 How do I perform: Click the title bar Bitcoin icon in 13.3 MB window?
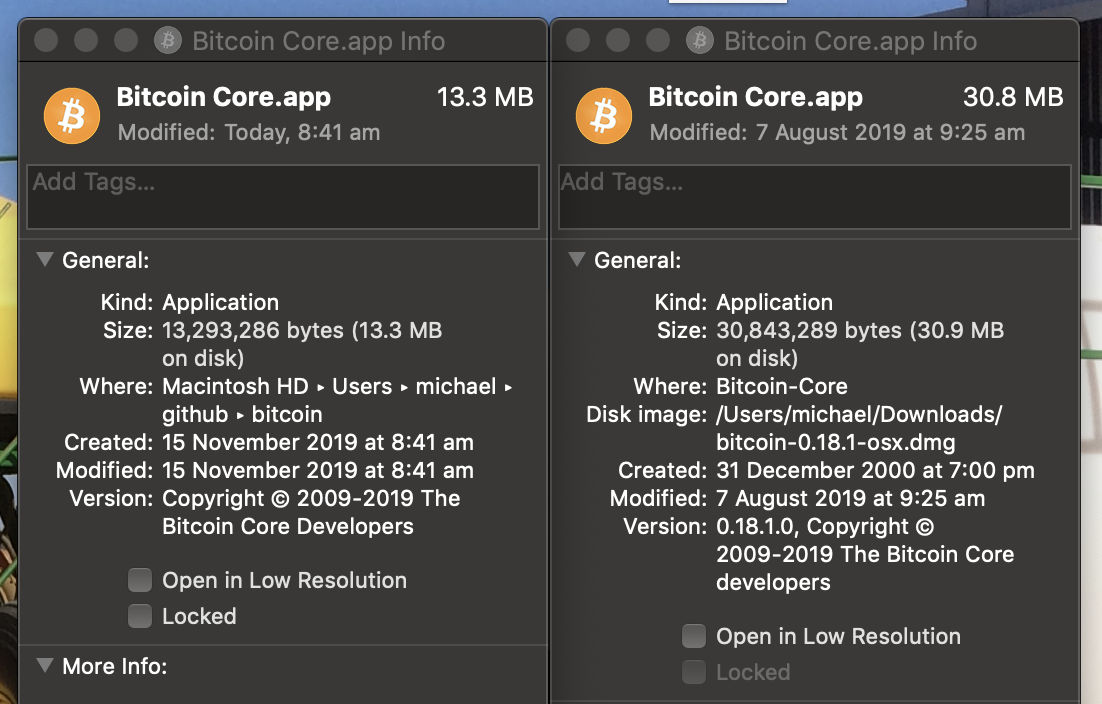168,41
